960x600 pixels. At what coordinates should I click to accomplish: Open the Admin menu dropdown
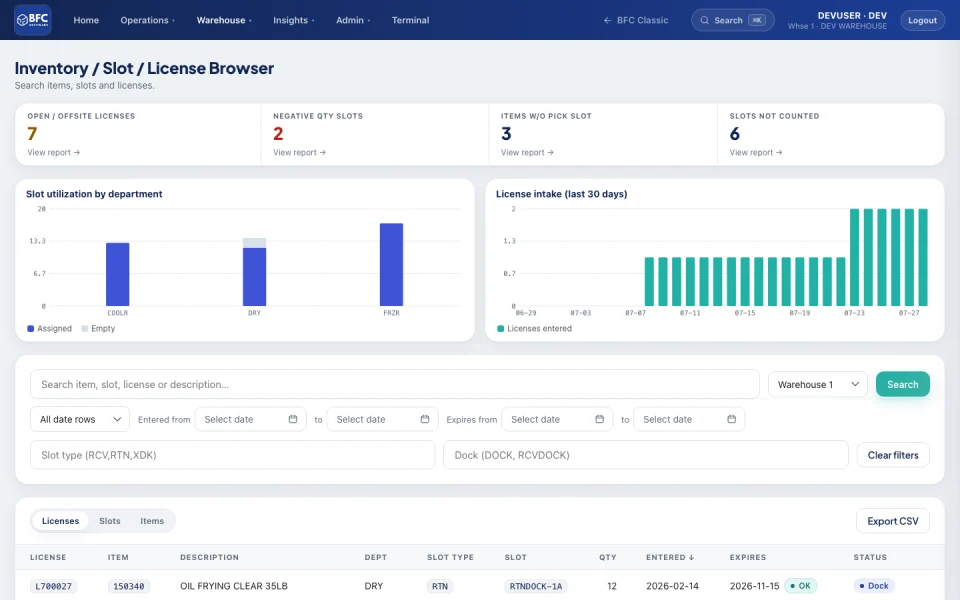[353, 20]
